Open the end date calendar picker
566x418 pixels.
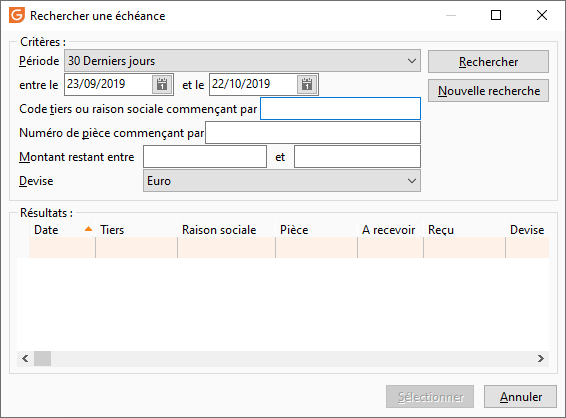pos(307,84)
